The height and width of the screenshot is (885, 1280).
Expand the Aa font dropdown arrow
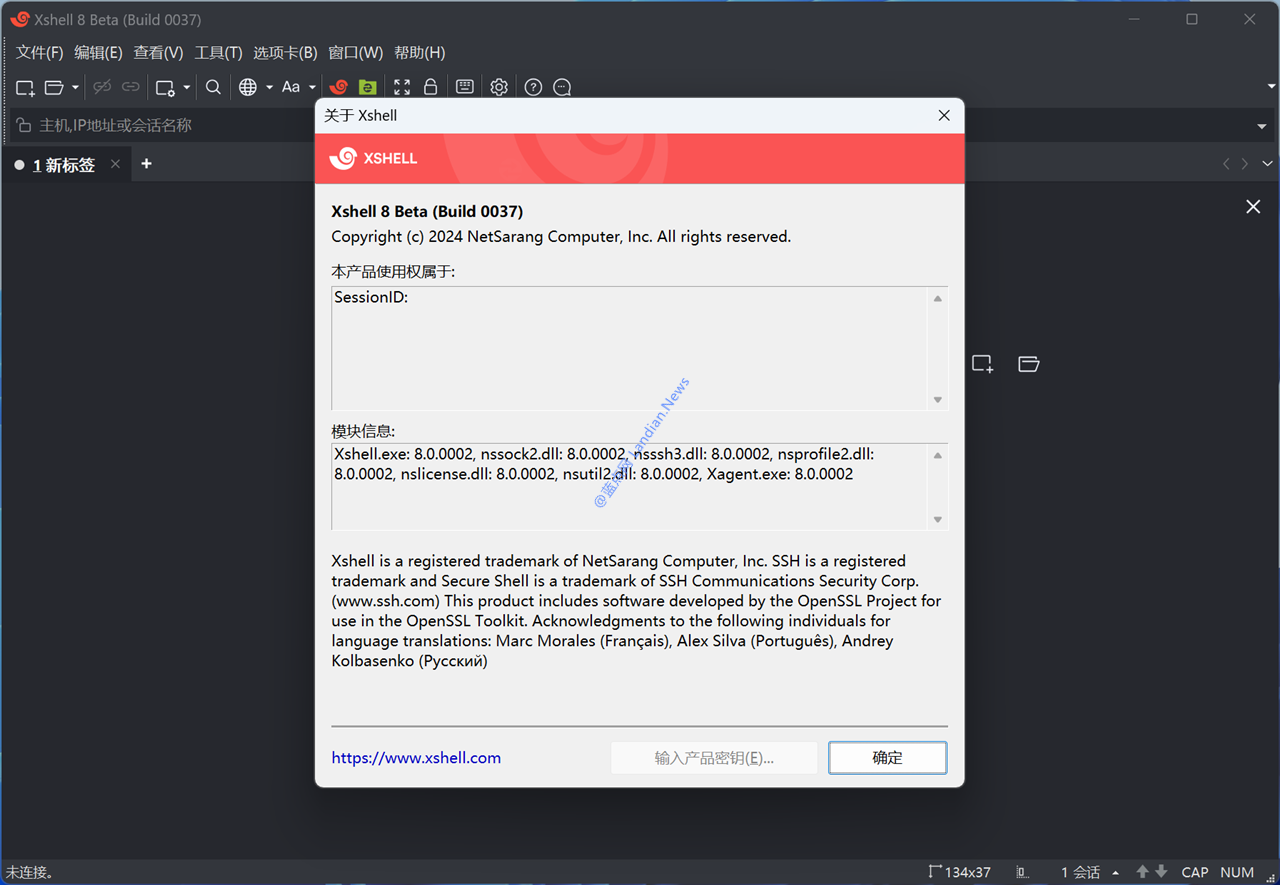(x=312, y=88)
